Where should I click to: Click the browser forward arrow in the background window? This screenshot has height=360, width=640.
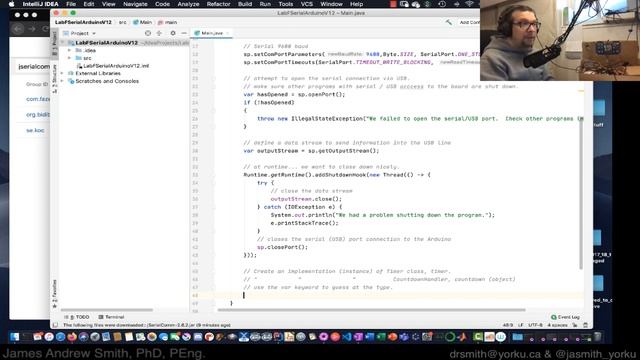tap(32, 29)
